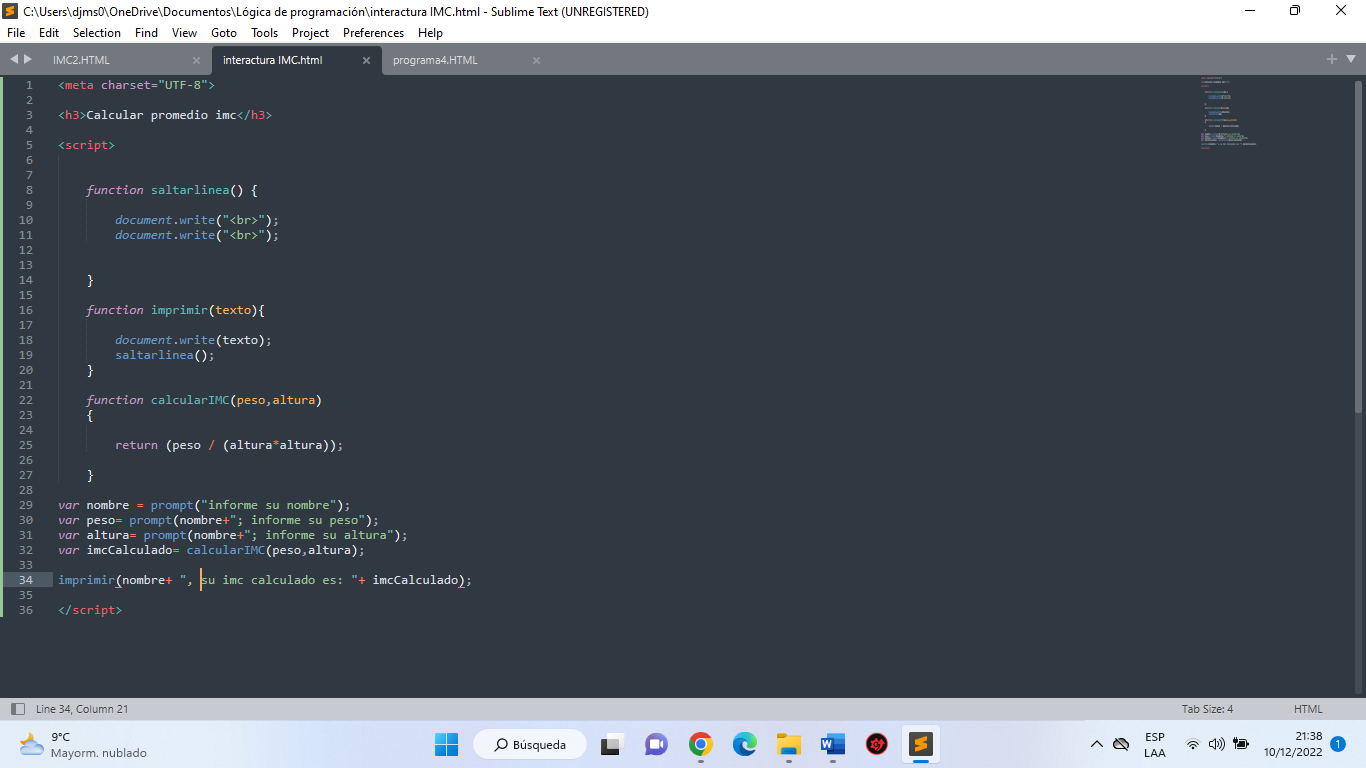The image size is (1366, 768).
Task: Open the chat video app on taskbar
Action: (656, 744)
